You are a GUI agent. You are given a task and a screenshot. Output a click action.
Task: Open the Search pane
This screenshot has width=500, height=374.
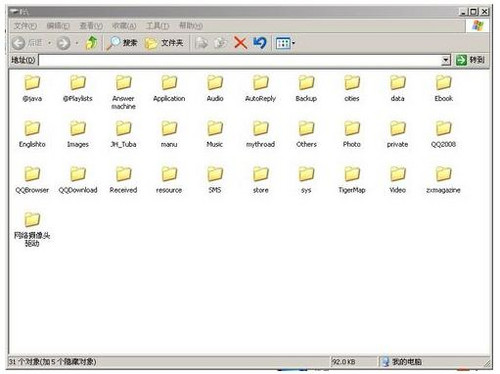click(x=122, y=43)
